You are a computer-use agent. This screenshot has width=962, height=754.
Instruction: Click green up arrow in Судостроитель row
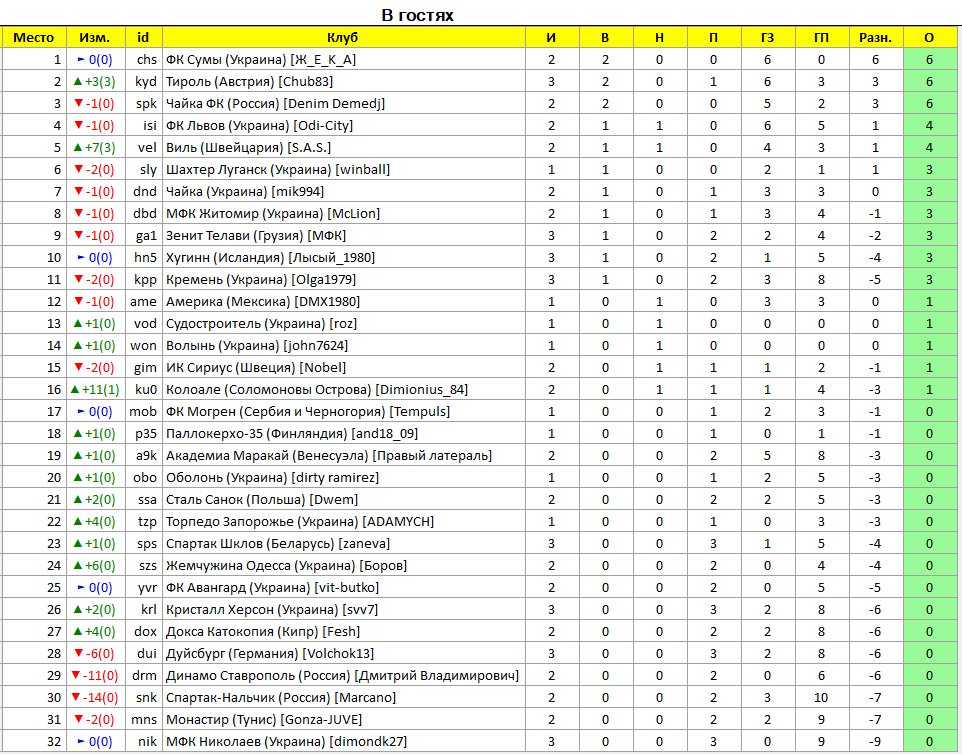(77, 323)
